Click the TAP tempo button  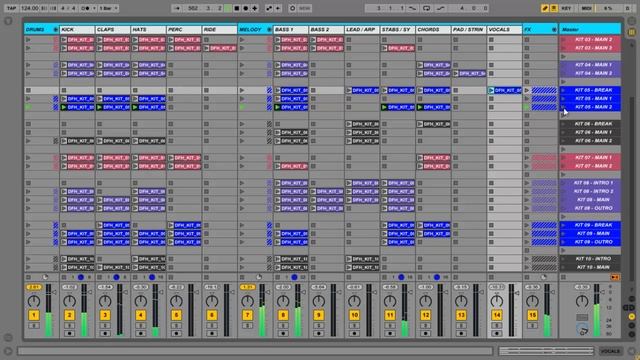click(11, 8)
